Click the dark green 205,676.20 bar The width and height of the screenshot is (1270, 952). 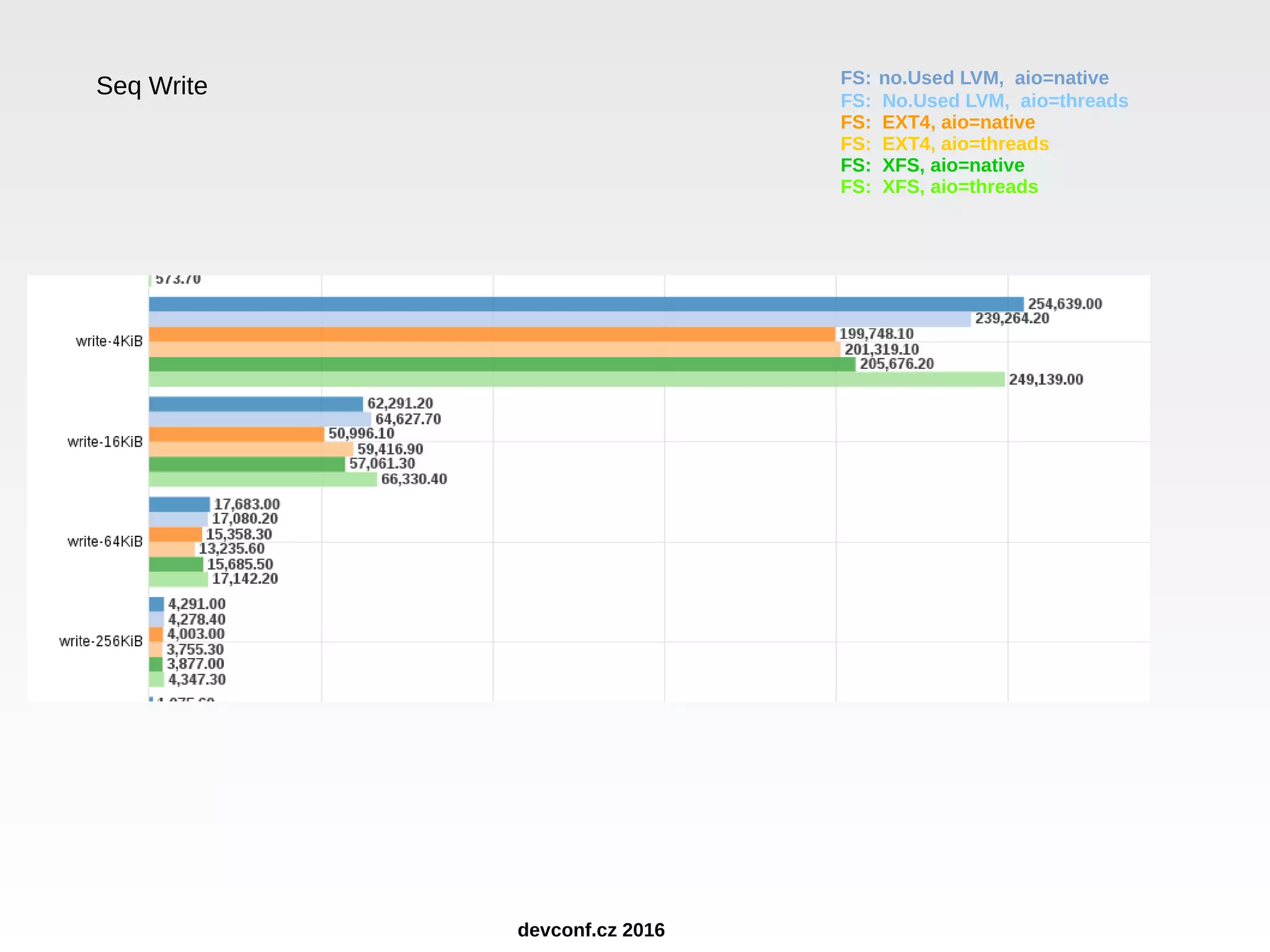pos(502,364)
